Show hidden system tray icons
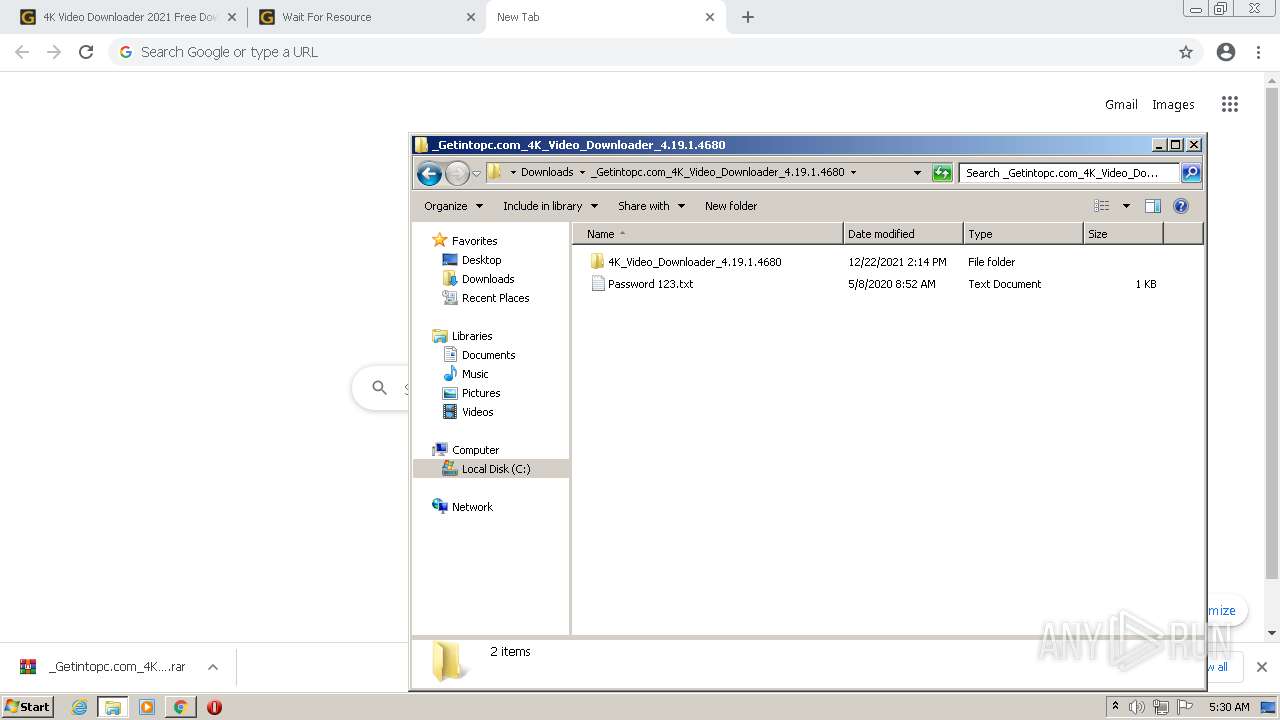 pos(1116,707)
